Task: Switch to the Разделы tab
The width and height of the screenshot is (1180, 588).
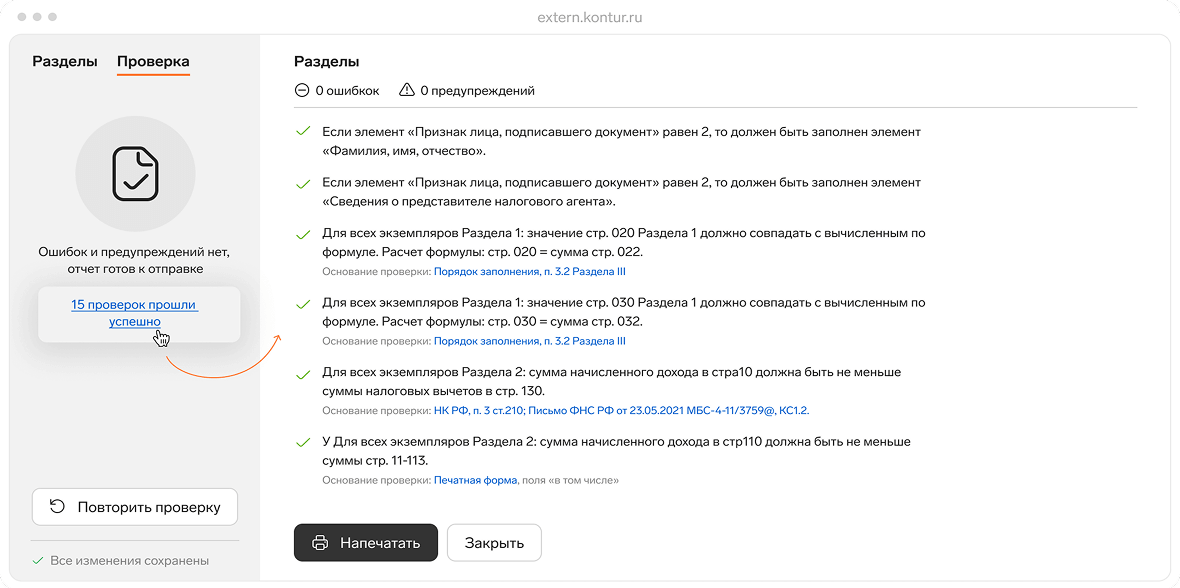Action: coord(64,61)
